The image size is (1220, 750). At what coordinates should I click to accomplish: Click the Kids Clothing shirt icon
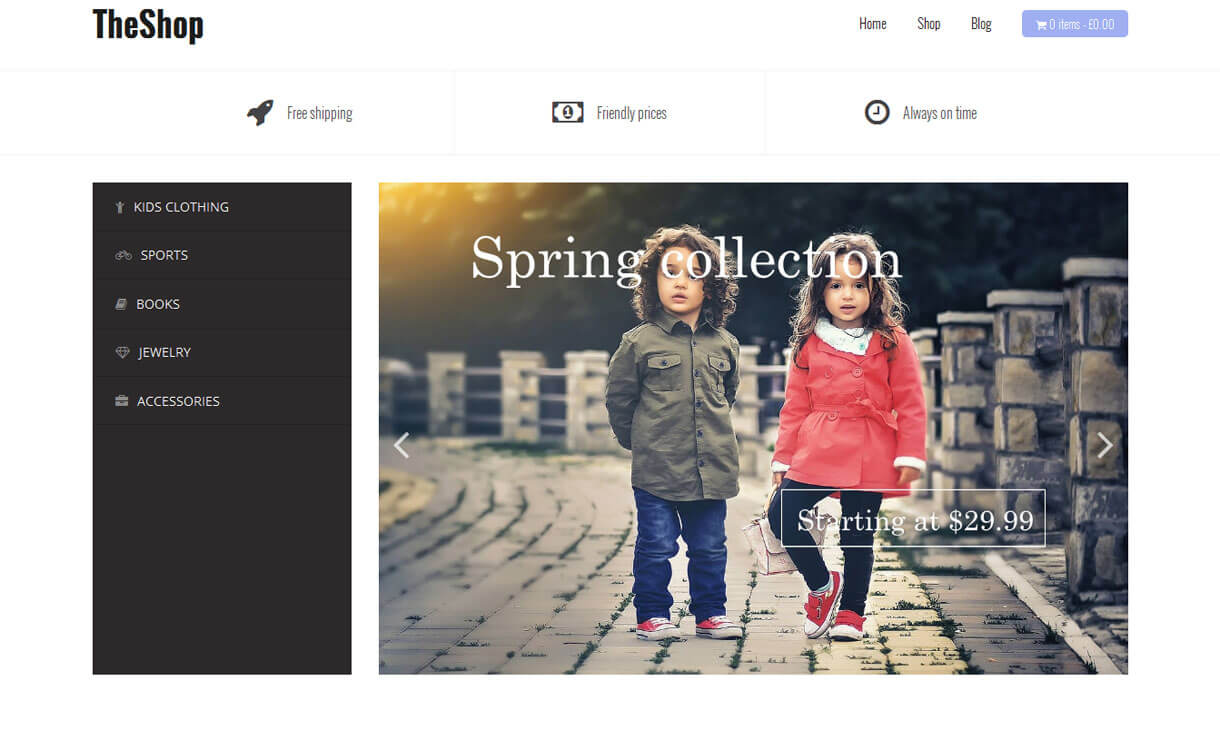pyautogui.click(x=120, y=208)
